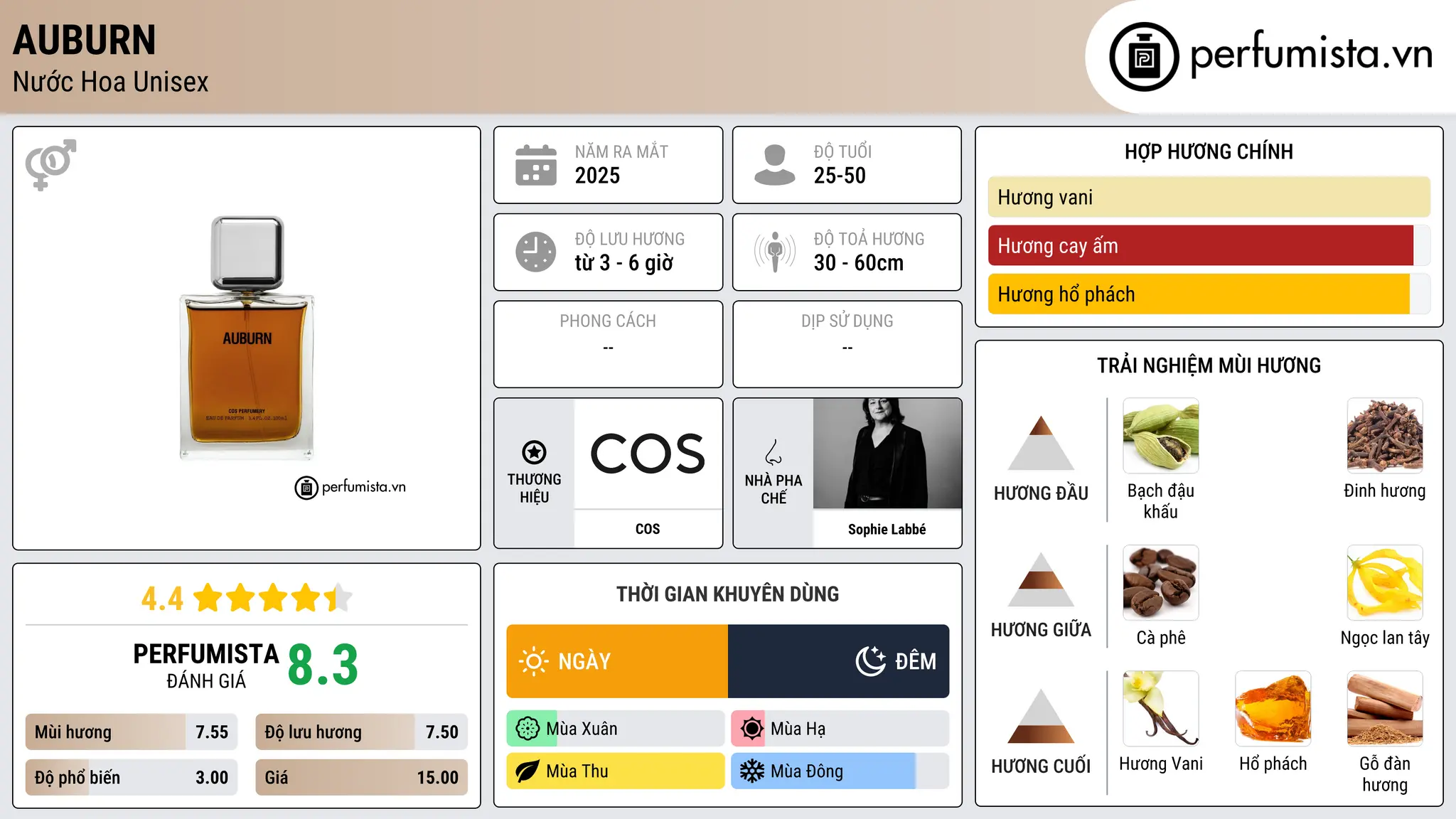The width and height of the screenshot is (1456, 819).
Task: Click the launch year value 2025
Action: [x=597, y=176]
